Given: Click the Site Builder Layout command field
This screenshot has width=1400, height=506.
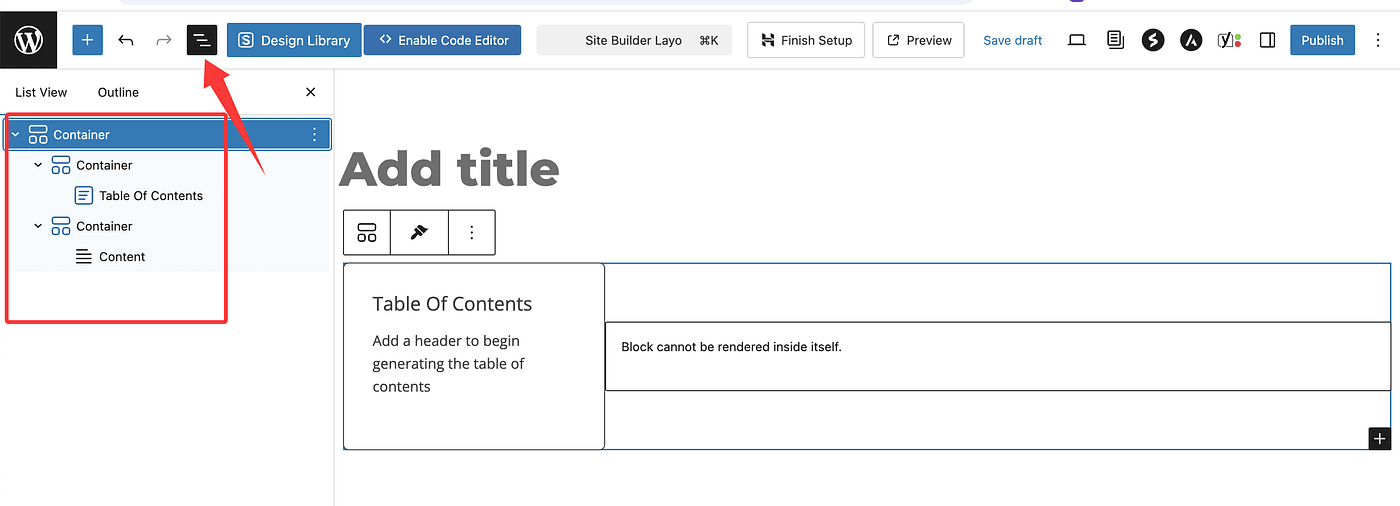Looking at the screenshot, I should pos(634,40).
